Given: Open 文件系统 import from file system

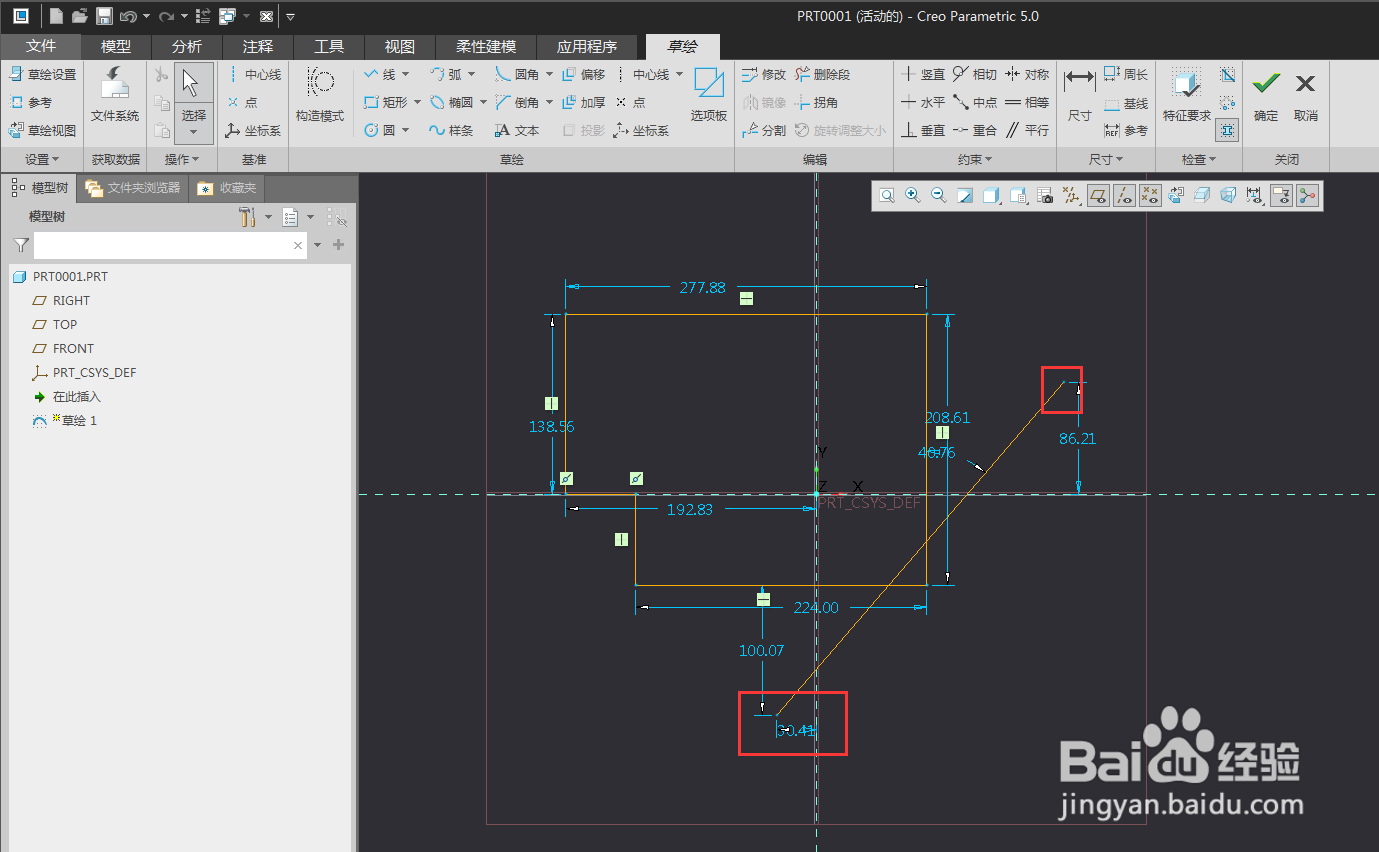Looking at the screenshot, I should (x=115, y=95).
